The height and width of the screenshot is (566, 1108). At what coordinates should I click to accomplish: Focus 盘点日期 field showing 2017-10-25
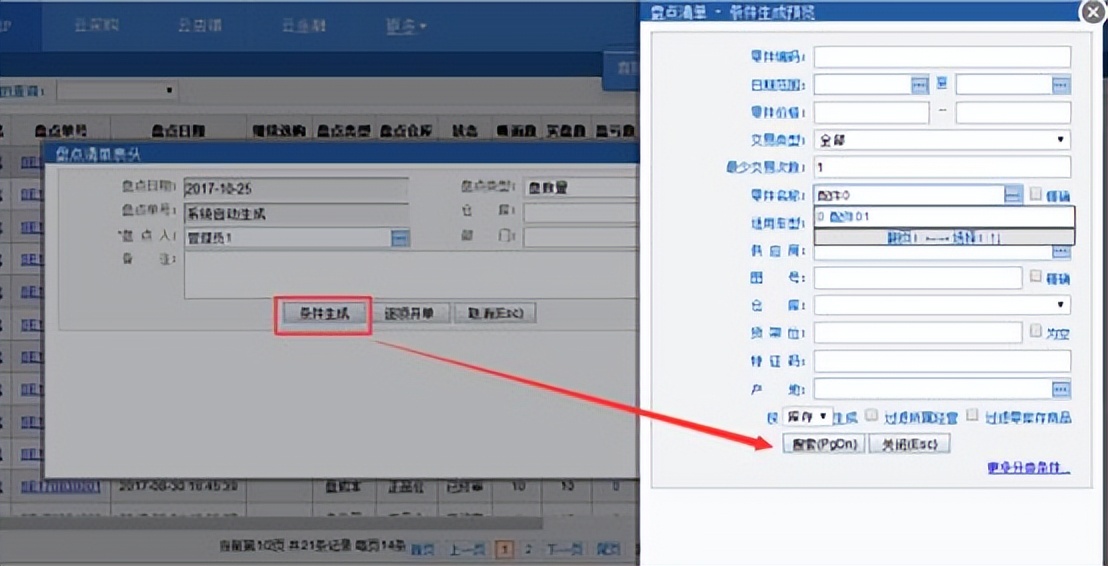click(x=296, y=188)
